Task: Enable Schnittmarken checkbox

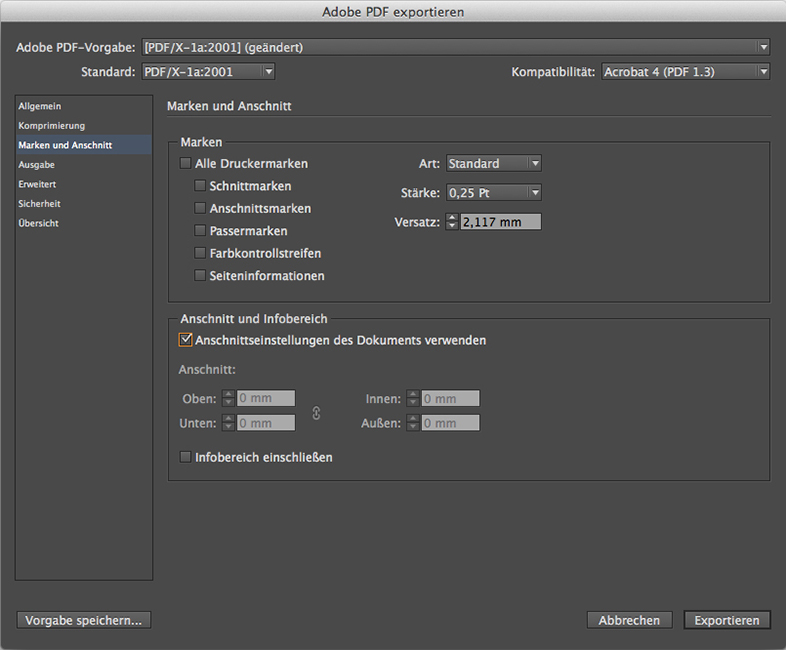Action: point(200,186)
